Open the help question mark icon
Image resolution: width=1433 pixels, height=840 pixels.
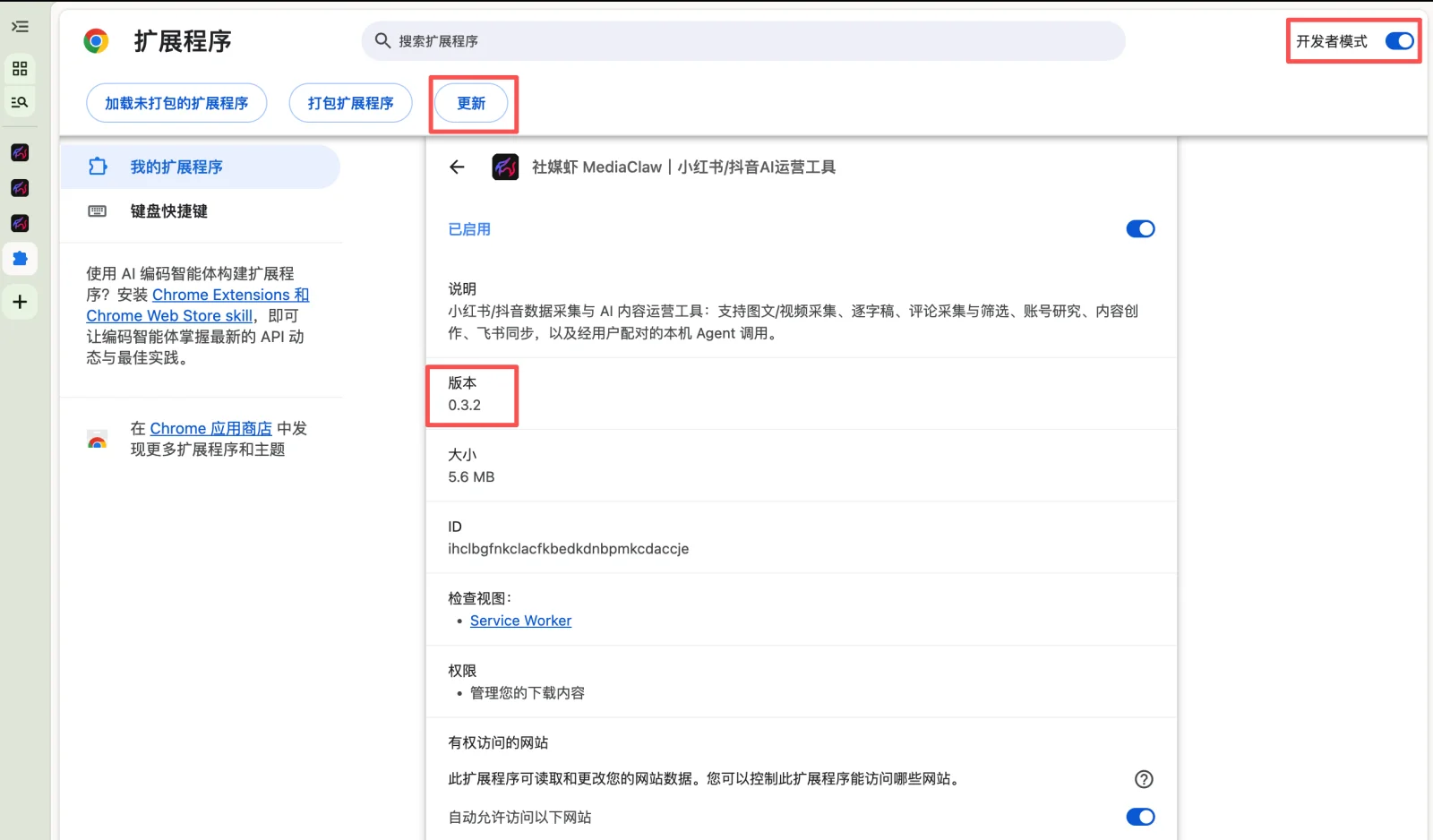coord(1144,779)
